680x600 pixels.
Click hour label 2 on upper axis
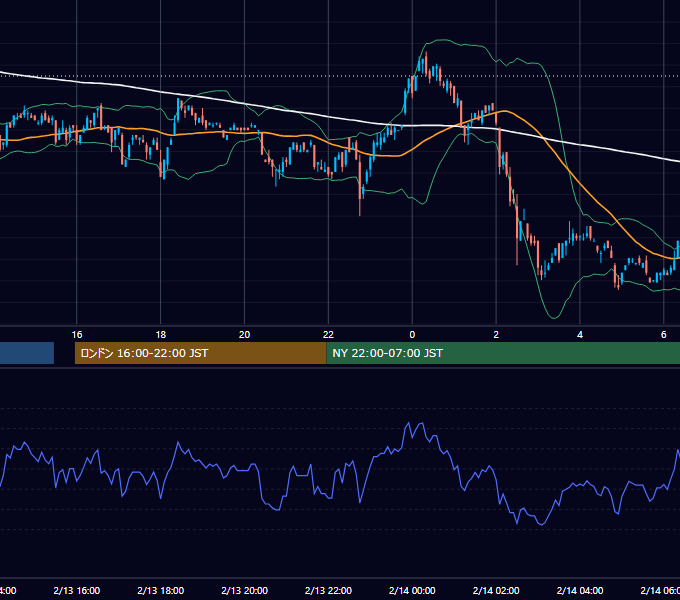tap(496, 335)
